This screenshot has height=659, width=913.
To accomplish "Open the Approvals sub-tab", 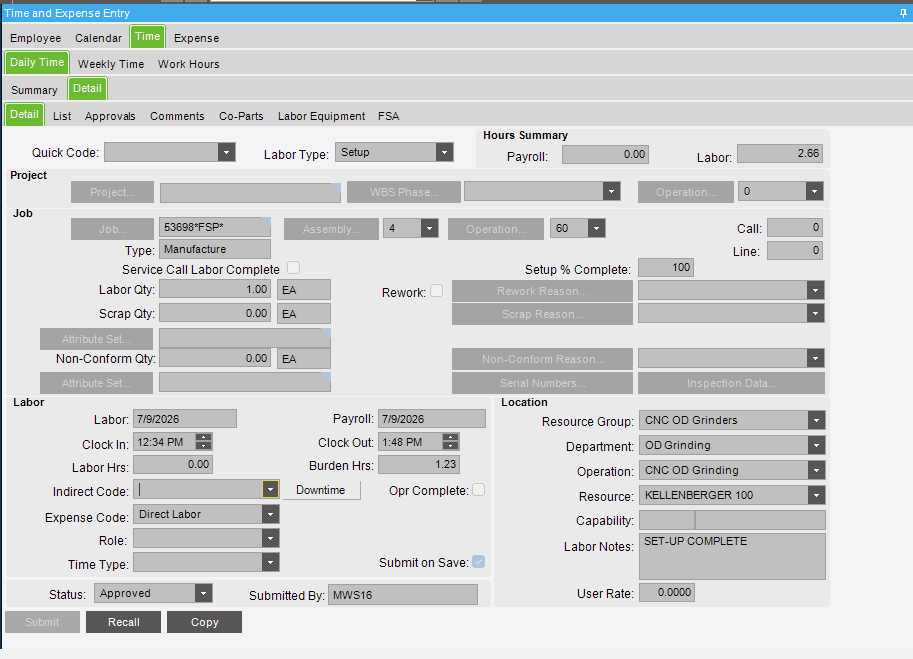I will point(110,116).
